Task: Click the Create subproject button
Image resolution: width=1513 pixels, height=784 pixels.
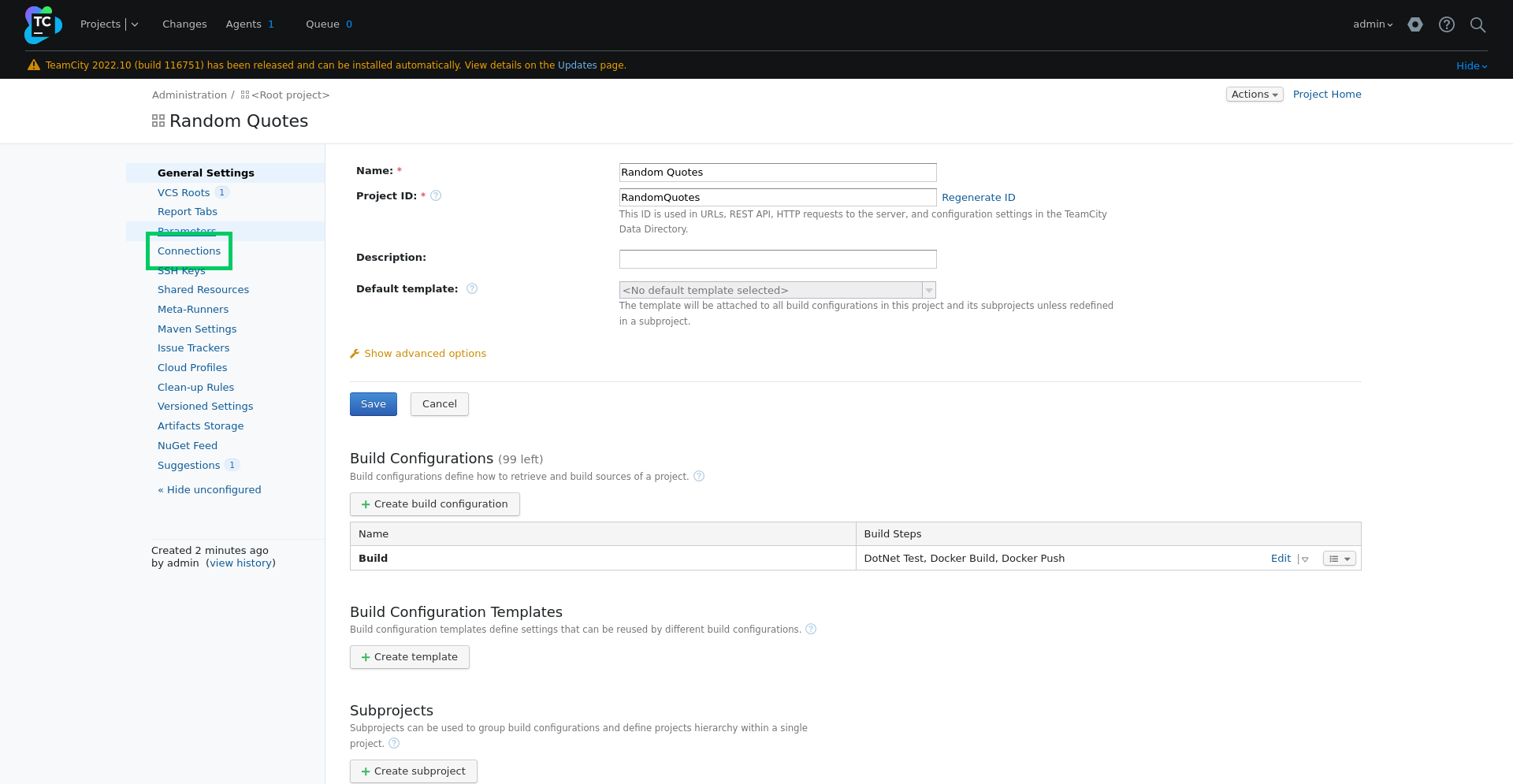Action: click(x=414, y=771)
